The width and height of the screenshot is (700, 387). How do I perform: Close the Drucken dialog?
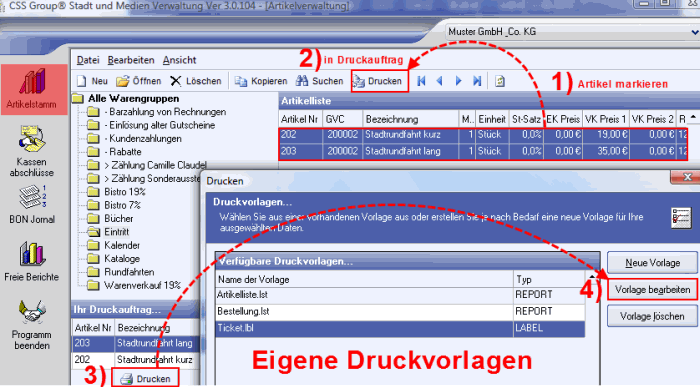(x=687, y=177)
